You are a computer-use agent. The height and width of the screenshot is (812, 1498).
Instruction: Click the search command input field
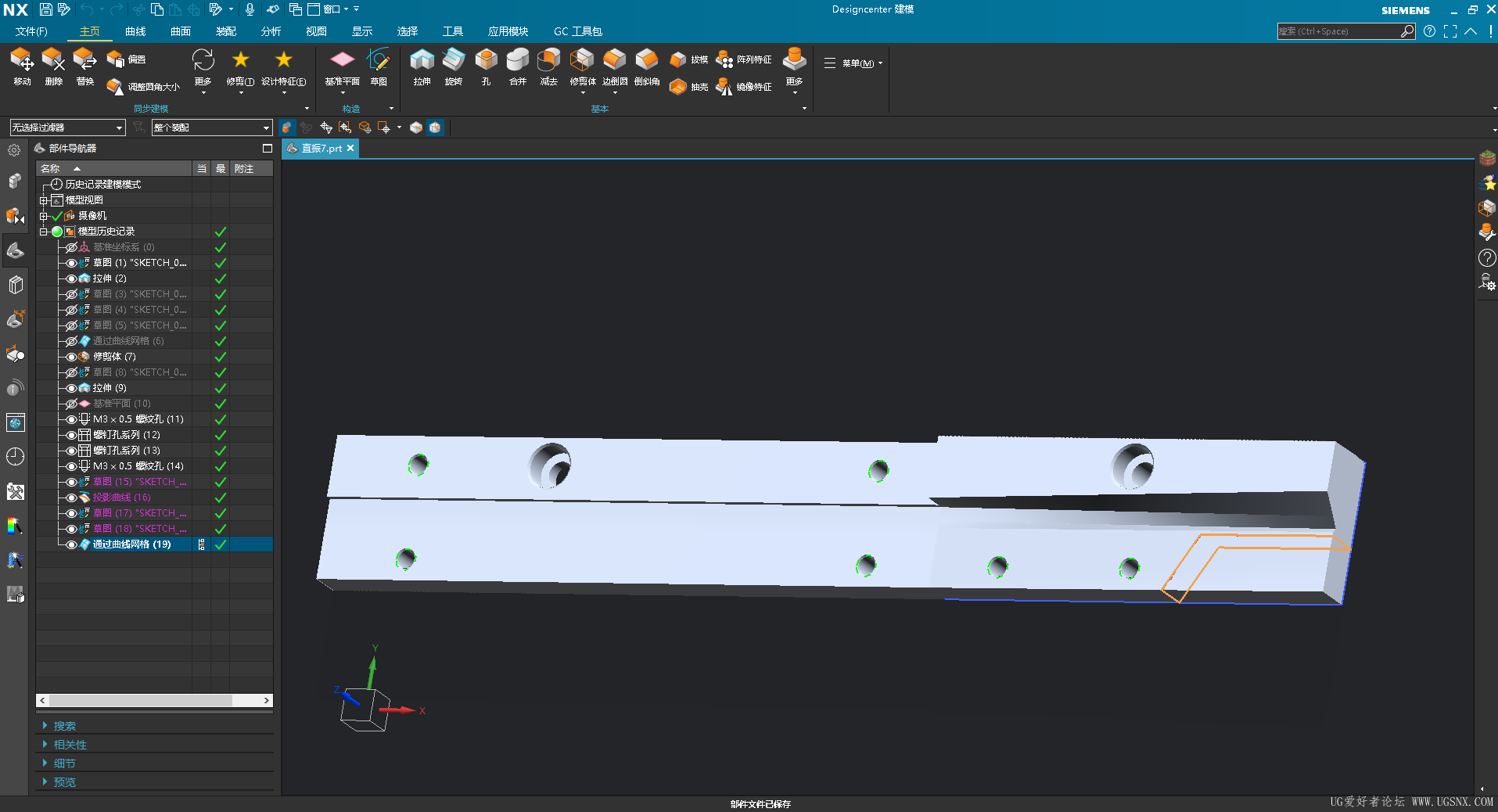point(1338,31)
